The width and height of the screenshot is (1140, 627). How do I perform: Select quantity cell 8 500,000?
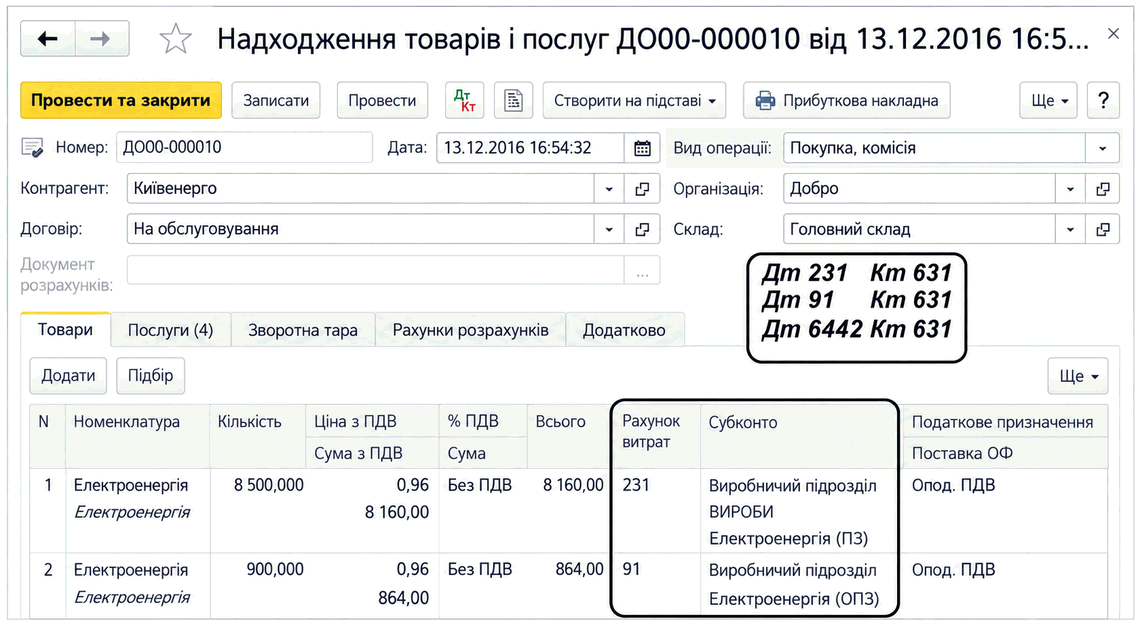[x=268, y=486]
